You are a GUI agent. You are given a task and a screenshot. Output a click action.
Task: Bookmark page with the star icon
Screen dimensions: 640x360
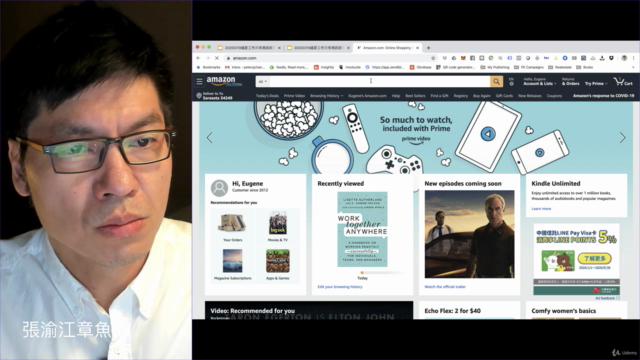click(x=433, y=58)
